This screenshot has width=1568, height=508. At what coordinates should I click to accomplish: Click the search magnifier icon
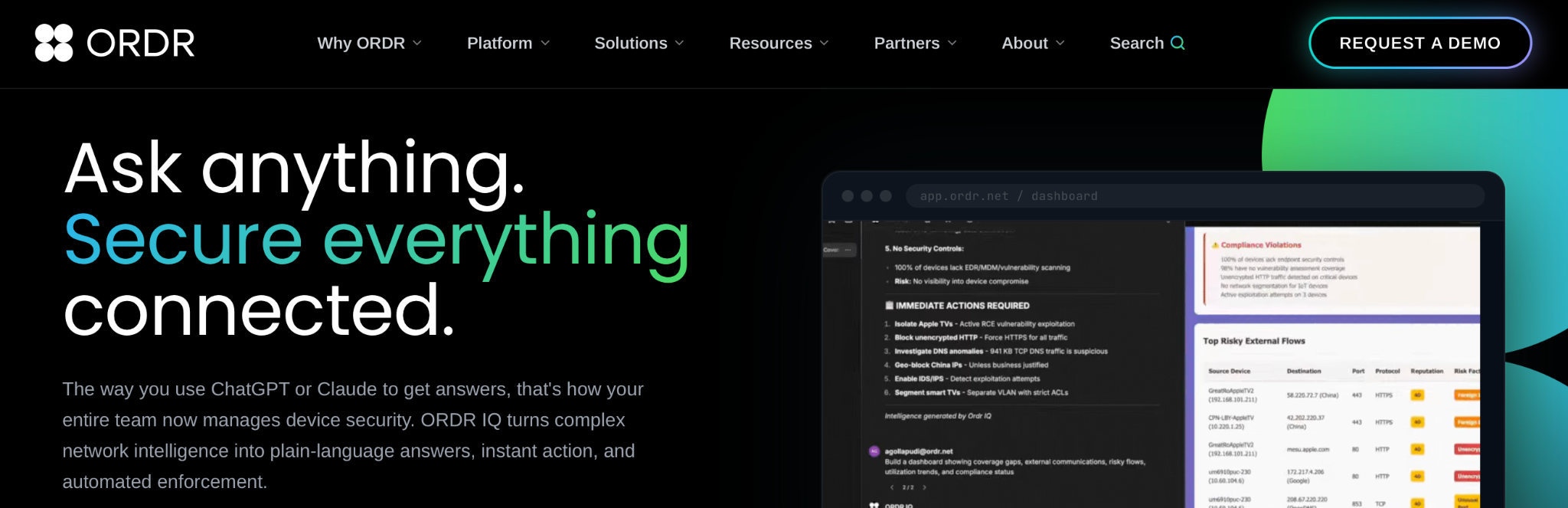(x=1178, y=43)
